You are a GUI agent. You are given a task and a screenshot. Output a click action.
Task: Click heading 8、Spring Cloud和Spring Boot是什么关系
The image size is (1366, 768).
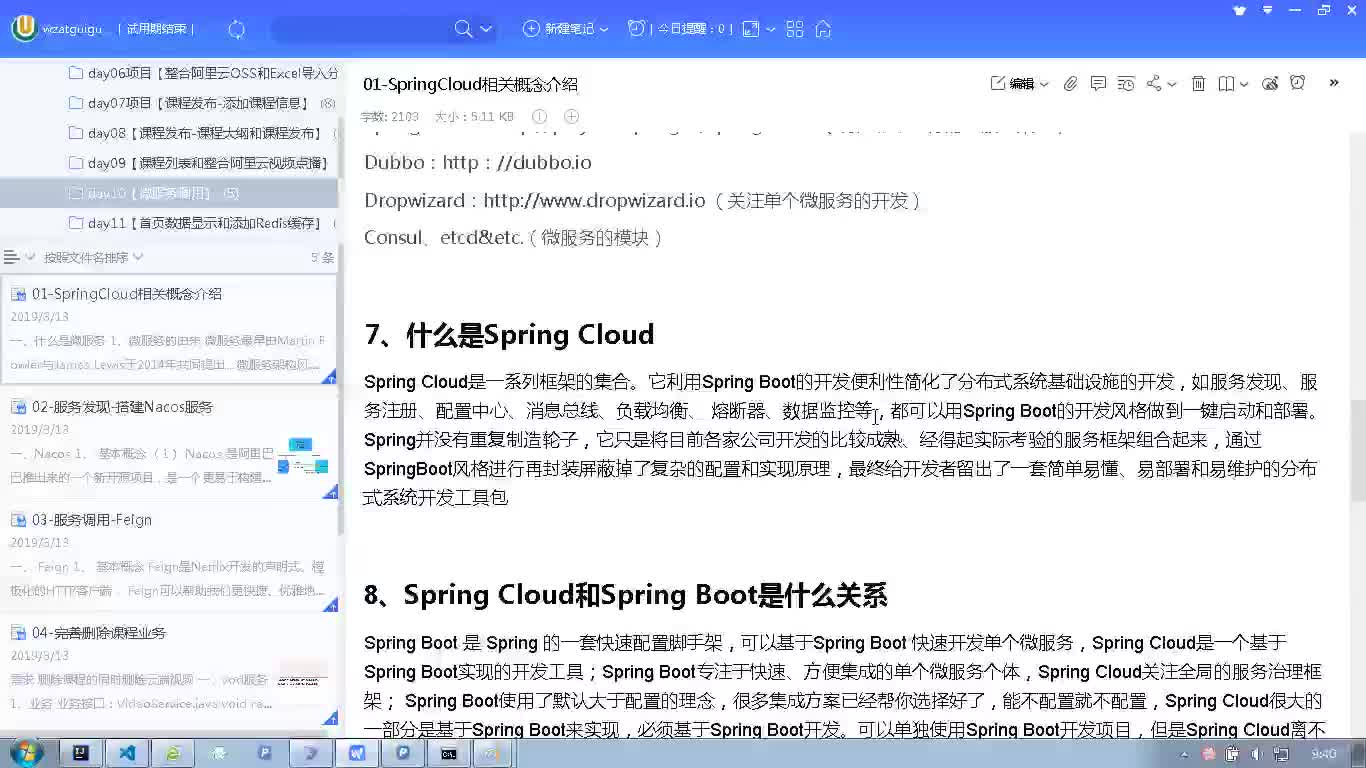626,596
